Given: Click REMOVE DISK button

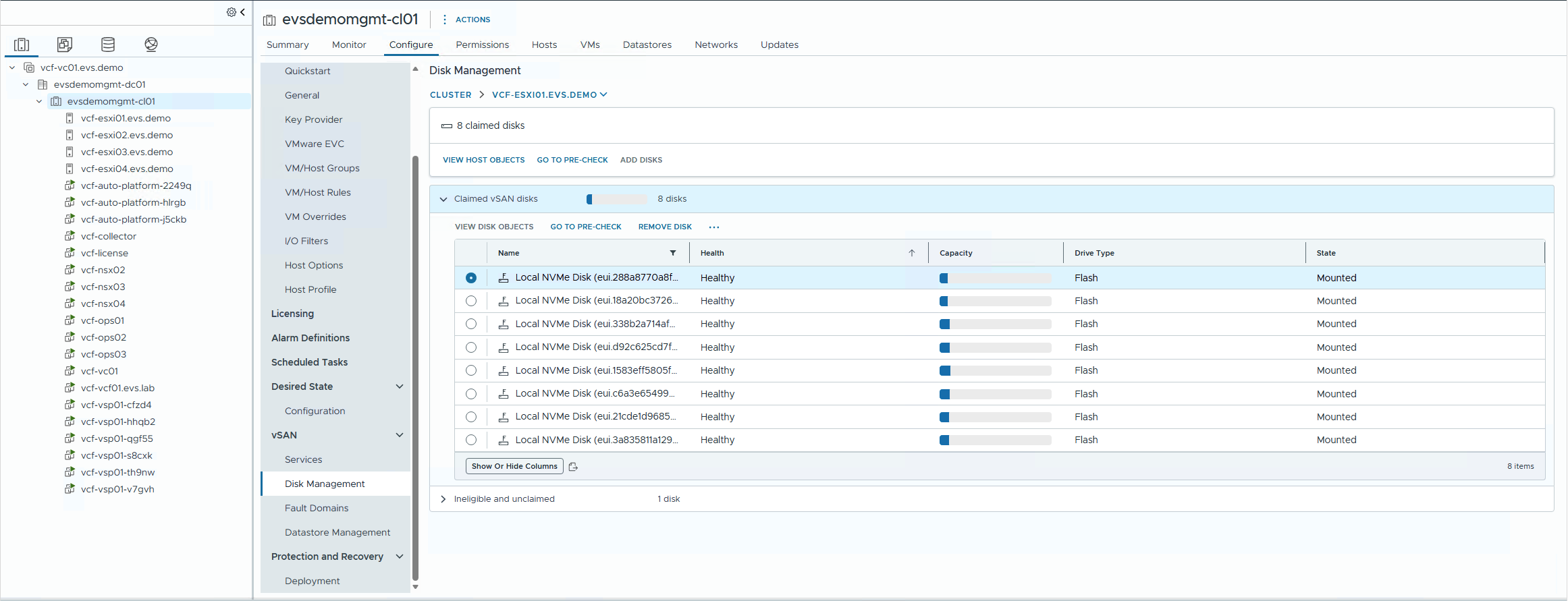Looking at the screenshot, I should 665,227.
